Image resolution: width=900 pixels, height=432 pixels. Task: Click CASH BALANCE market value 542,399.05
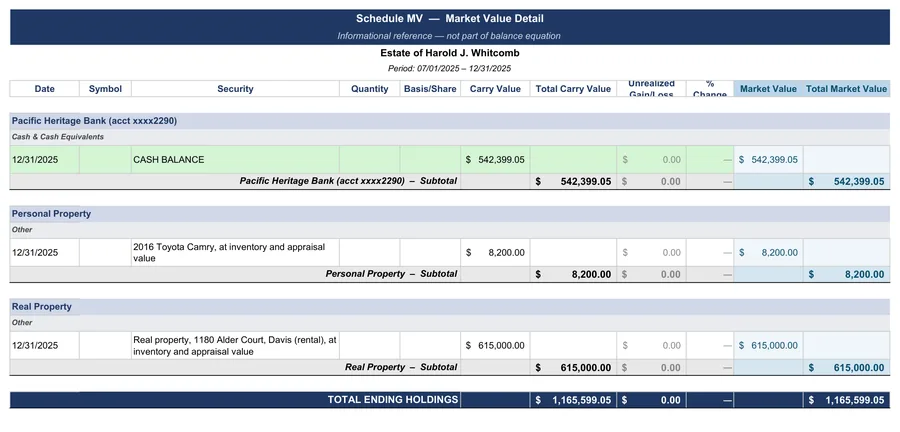(x=769, y=159)
